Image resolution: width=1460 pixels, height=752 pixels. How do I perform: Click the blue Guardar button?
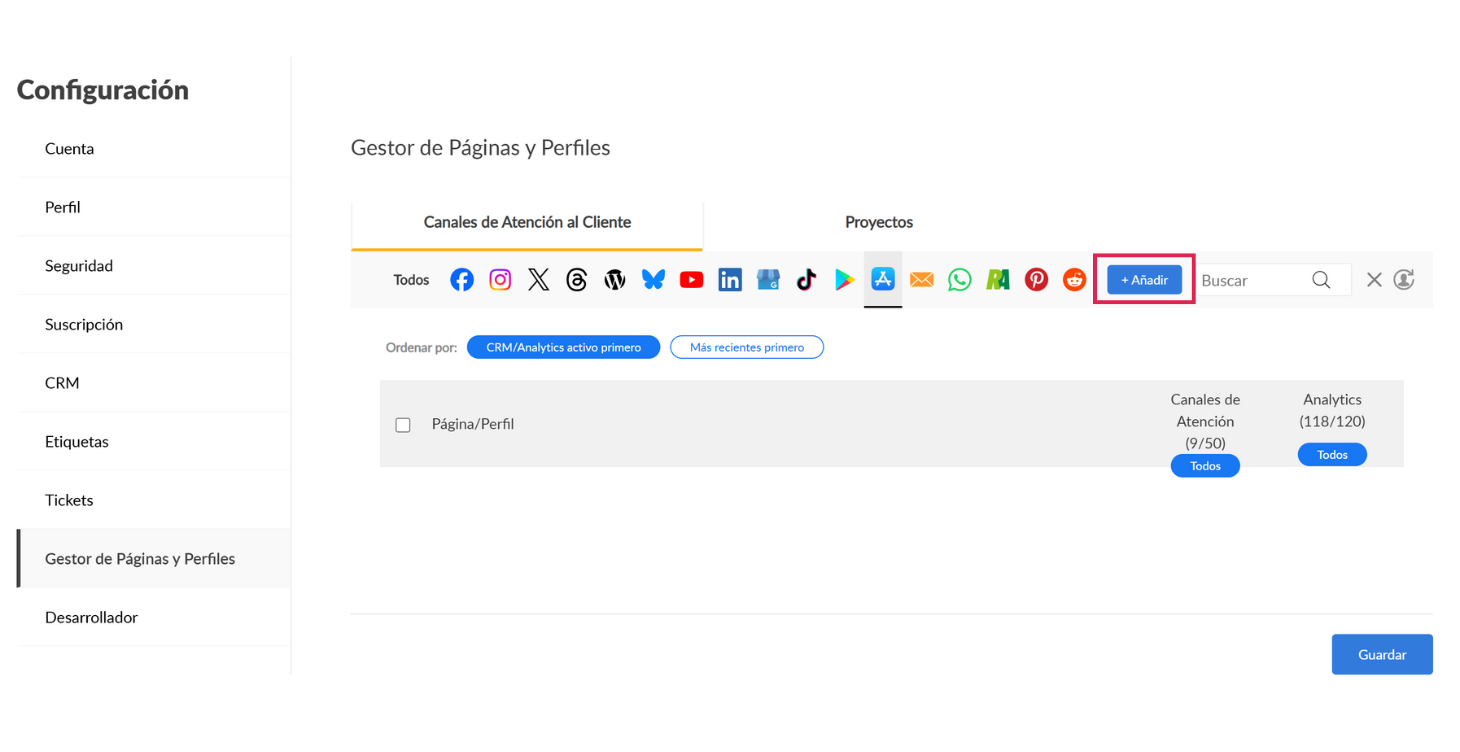1381,654
